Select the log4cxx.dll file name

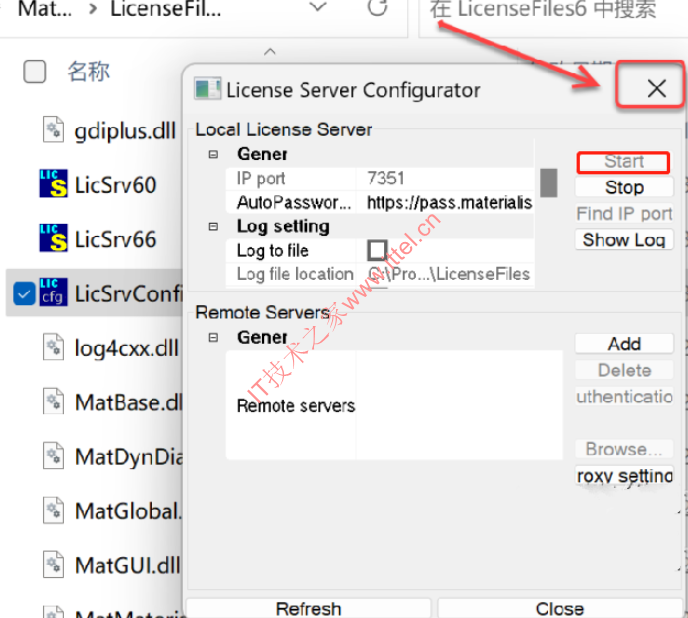127,348
